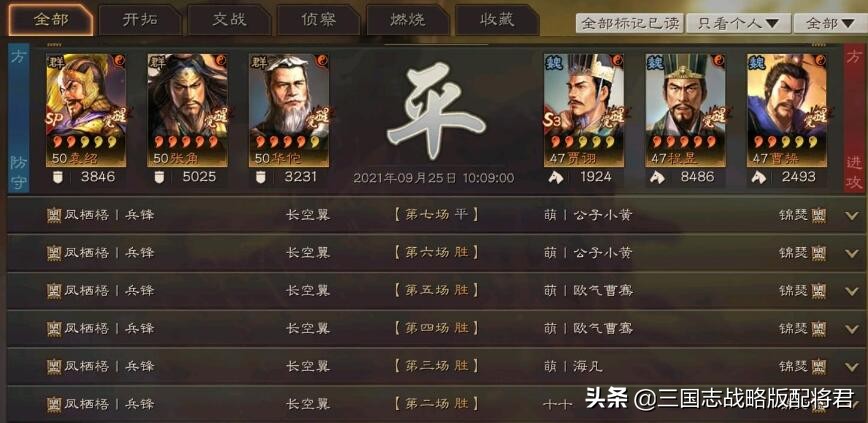
Task: Click the yin-yang icon on 张角 card
Action: 220,60
